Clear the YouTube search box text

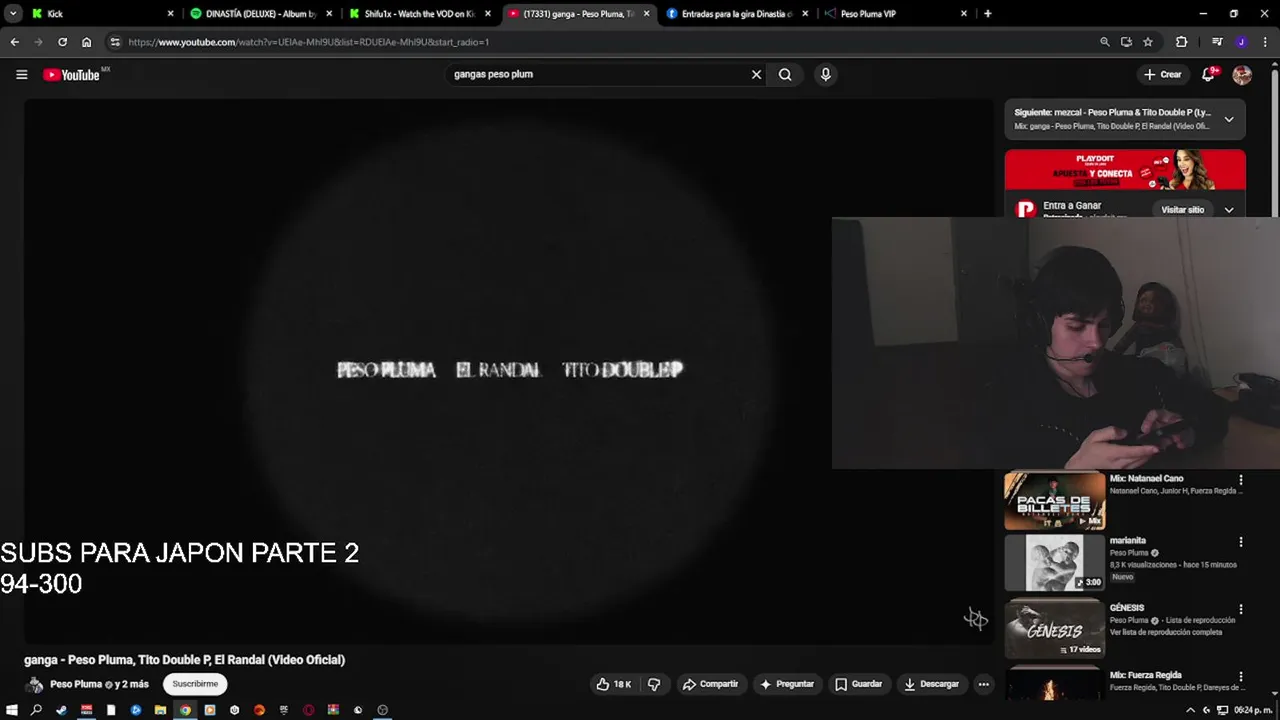click(x=756, y=74)
